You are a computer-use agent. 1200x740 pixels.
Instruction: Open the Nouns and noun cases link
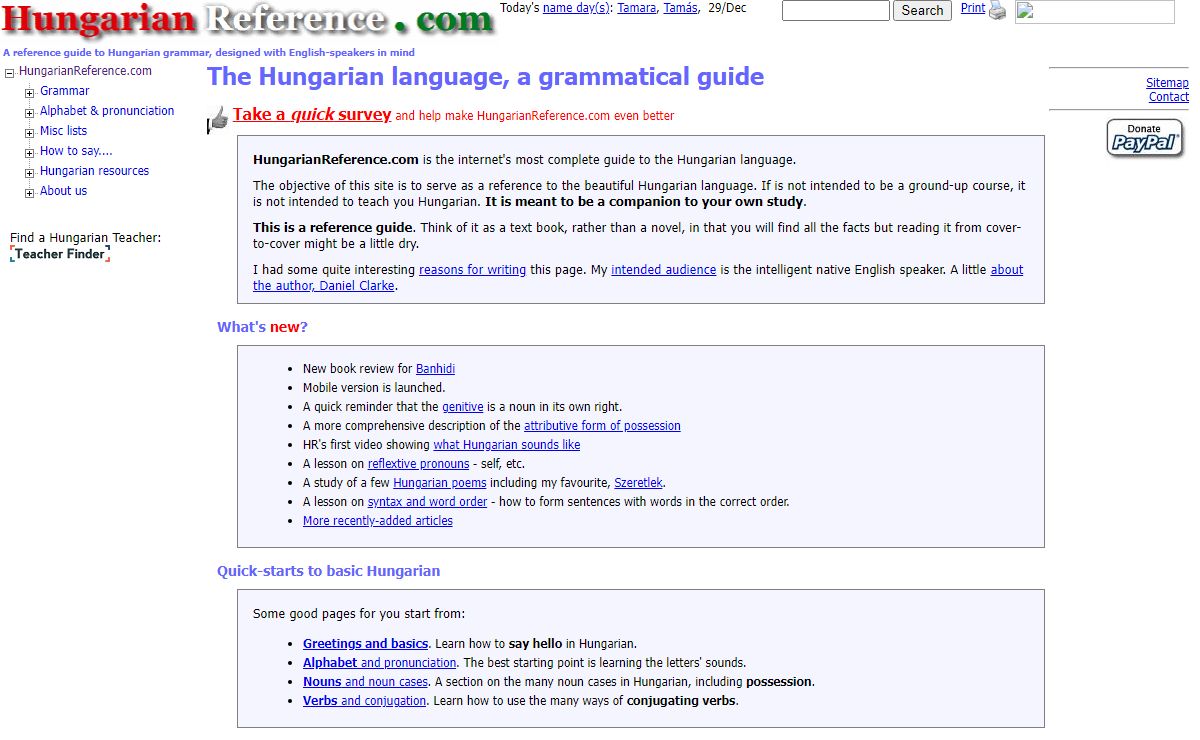pos(366,682)
